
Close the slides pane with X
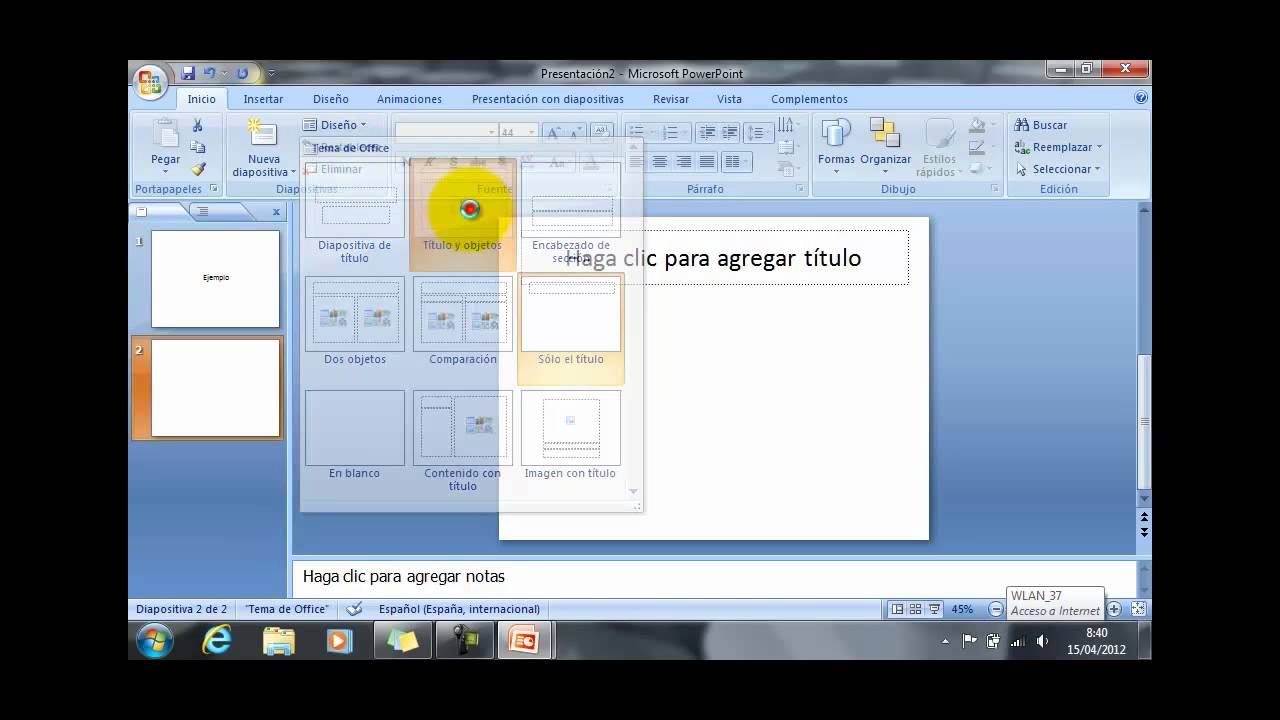[x=276, y=211]
